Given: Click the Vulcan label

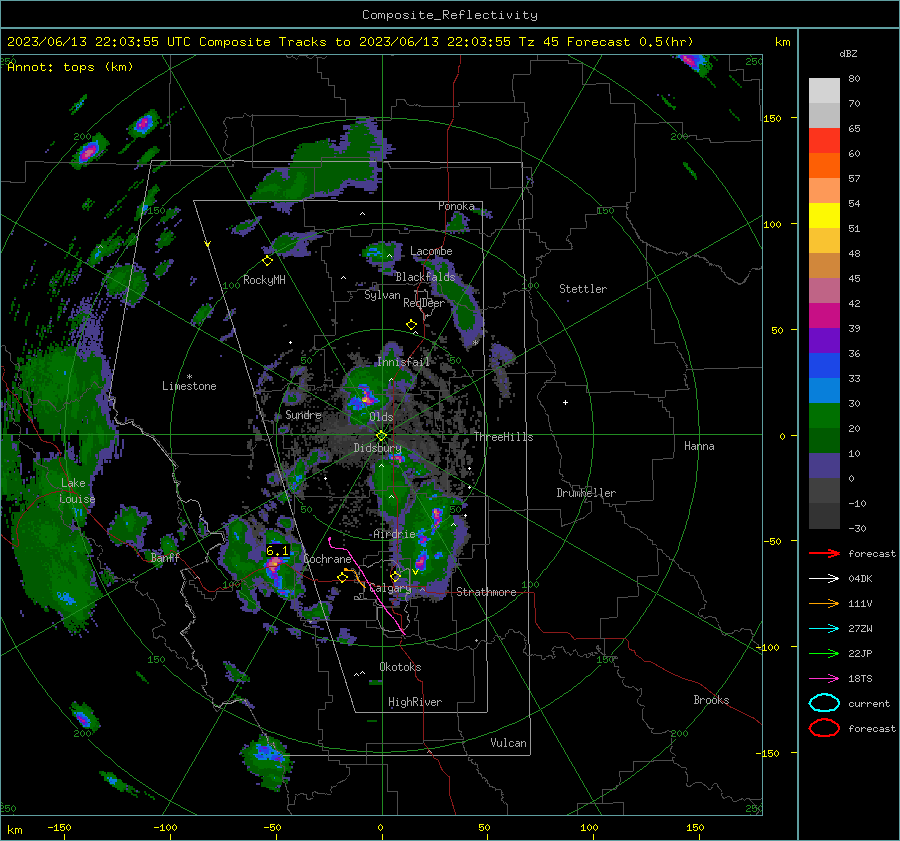Looking at the screenshot, I should 508,743.
